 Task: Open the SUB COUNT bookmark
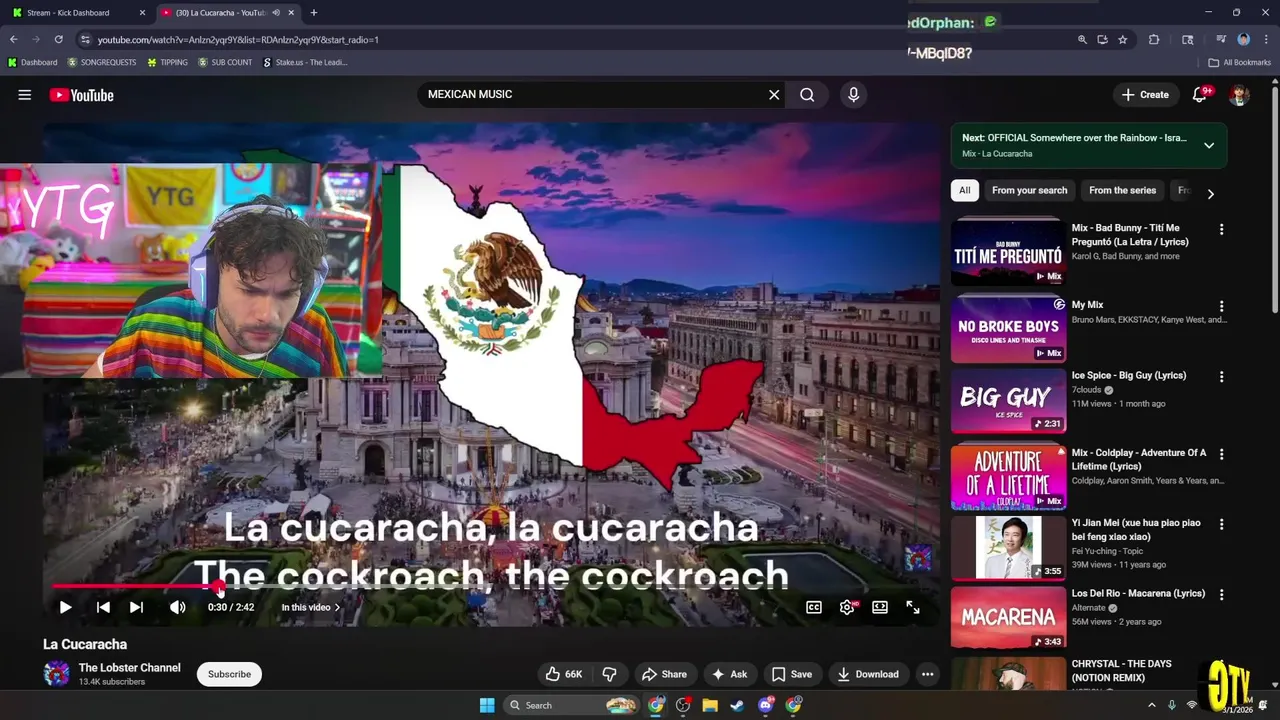click(x=225, y=62)
